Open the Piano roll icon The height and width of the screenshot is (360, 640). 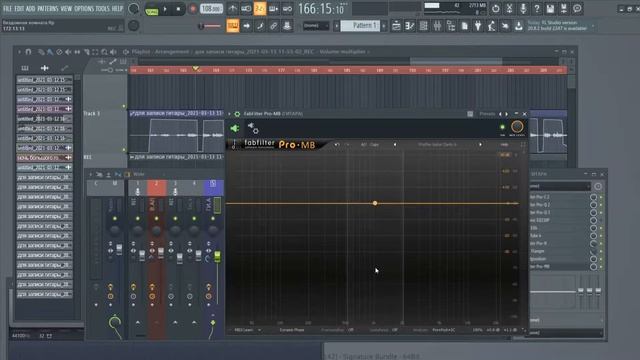pos(409,26)
